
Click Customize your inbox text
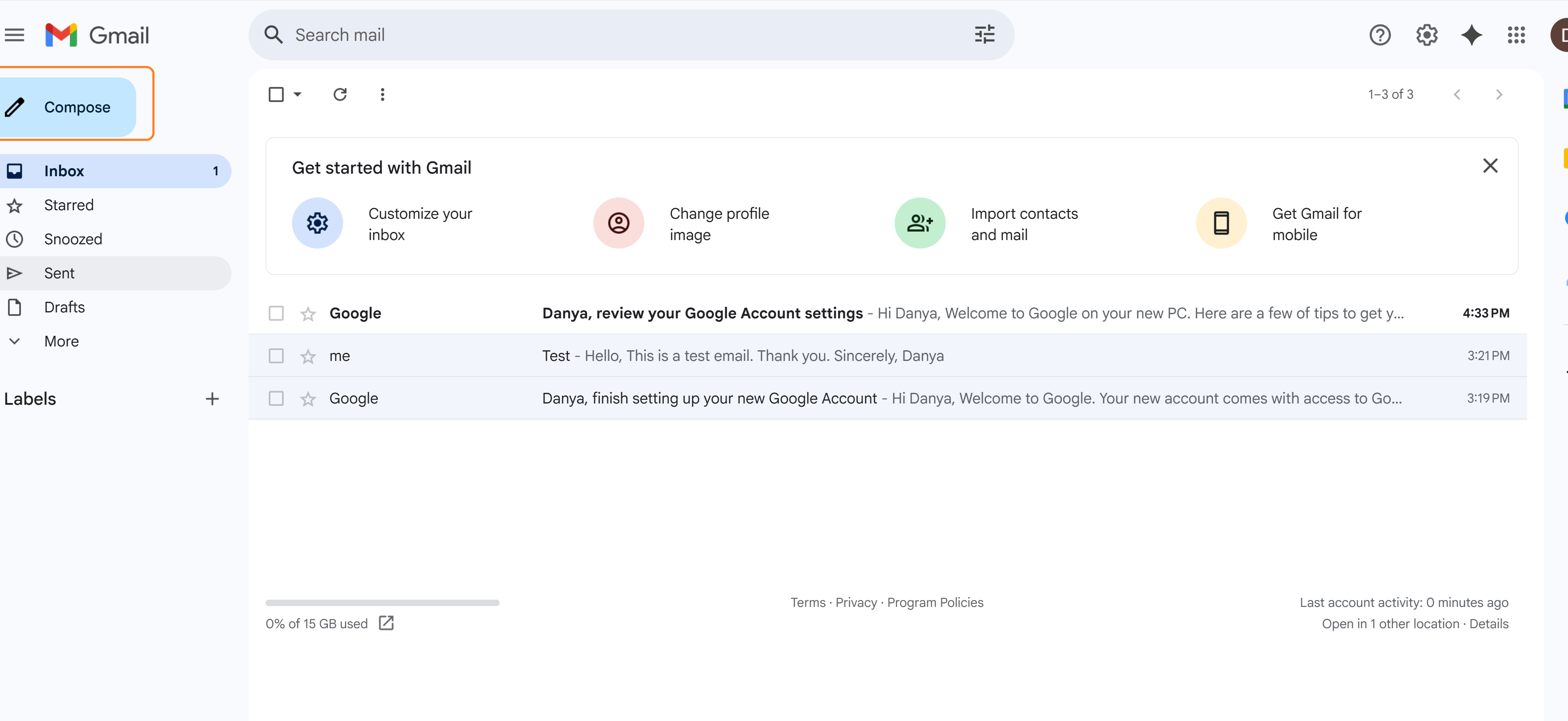[x=420, y=224]
